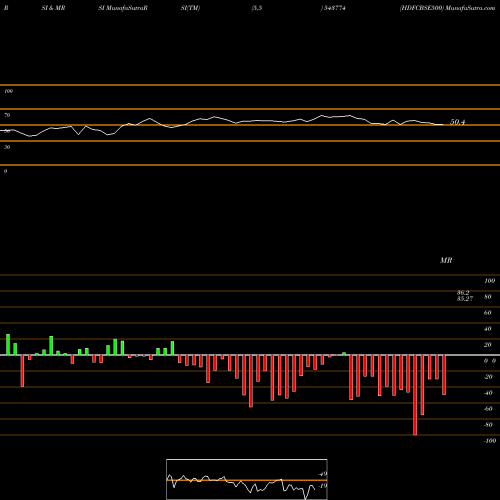Select the RSI value label '50.4'

[457, 122]
